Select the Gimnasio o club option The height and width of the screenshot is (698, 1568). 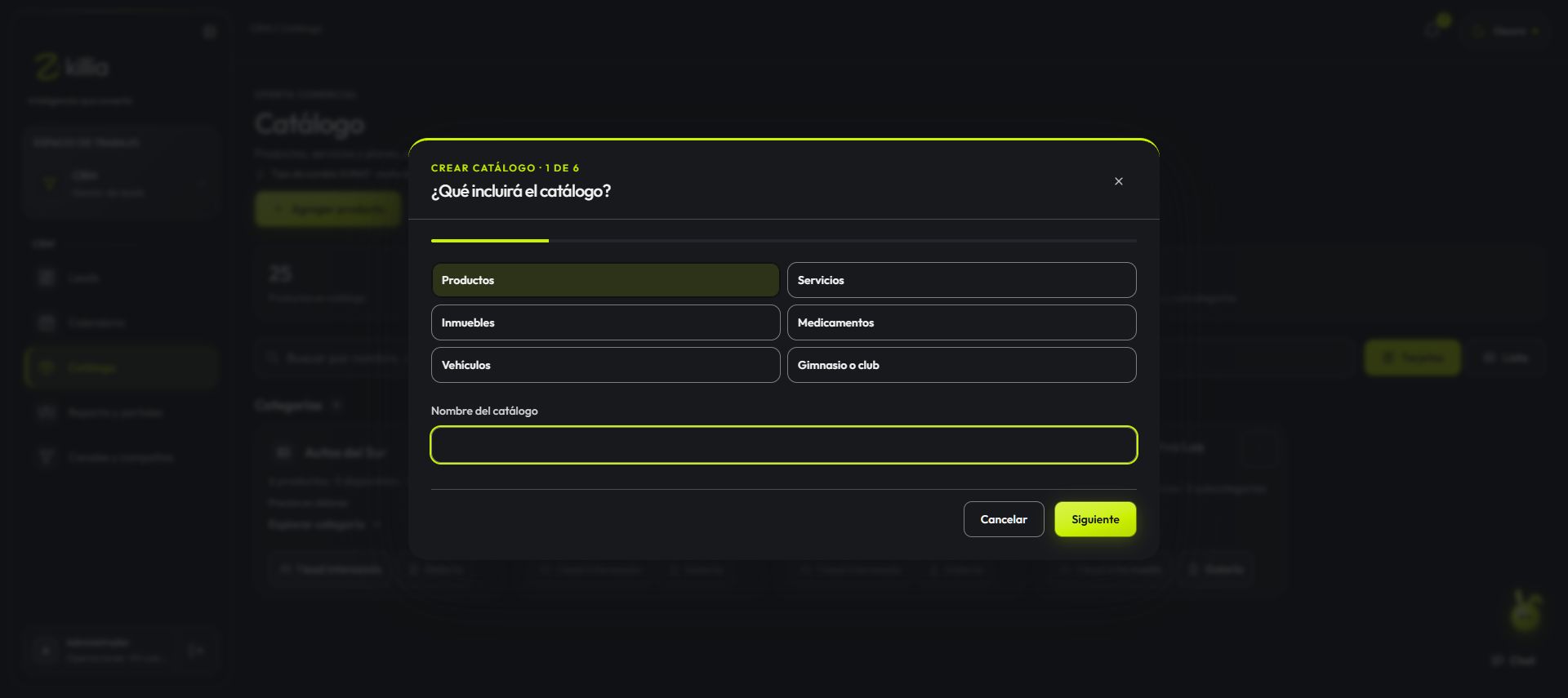961,365
